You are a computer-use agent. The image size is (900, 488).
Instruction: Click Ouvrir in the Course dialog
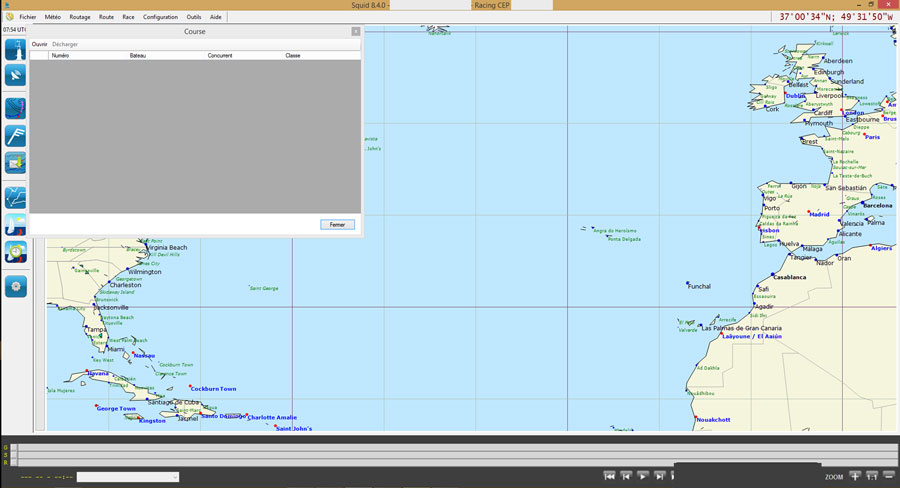(x=39, y=44)
